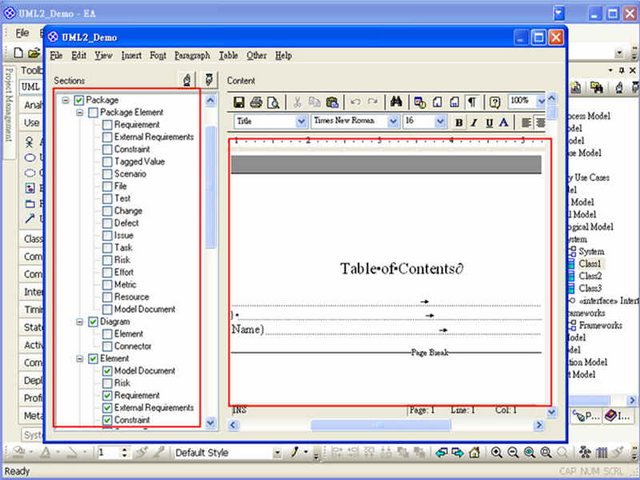640x480 pixels.
Task: Click the Help question mark icon
Action: tap(495, 102)
